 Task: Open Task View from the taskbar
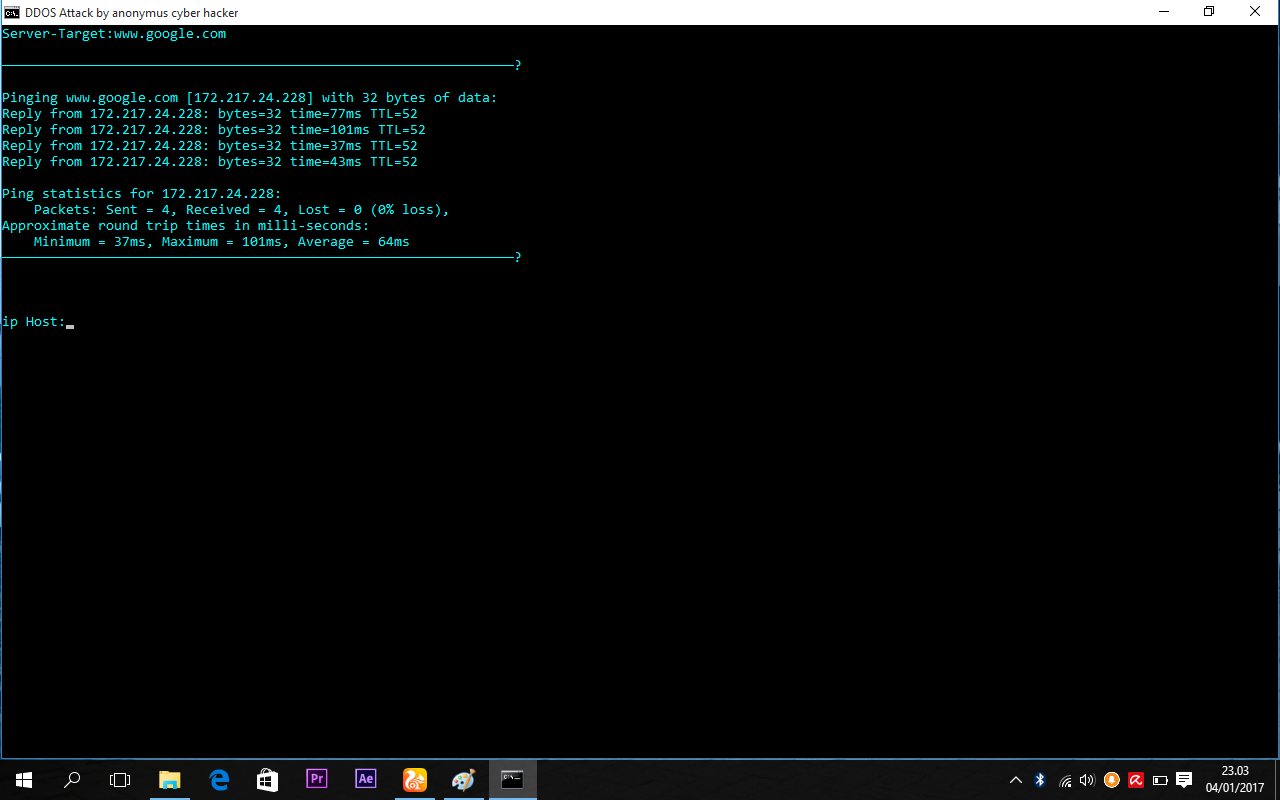(120, 780)
